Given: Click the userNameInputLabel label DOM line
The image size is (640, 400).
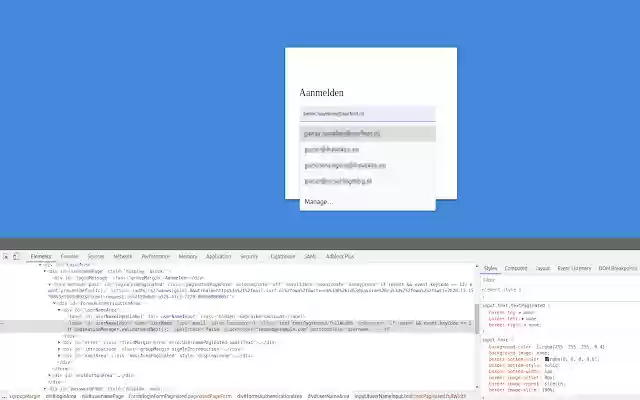Looking at the screenshot, I should point(187,316).
